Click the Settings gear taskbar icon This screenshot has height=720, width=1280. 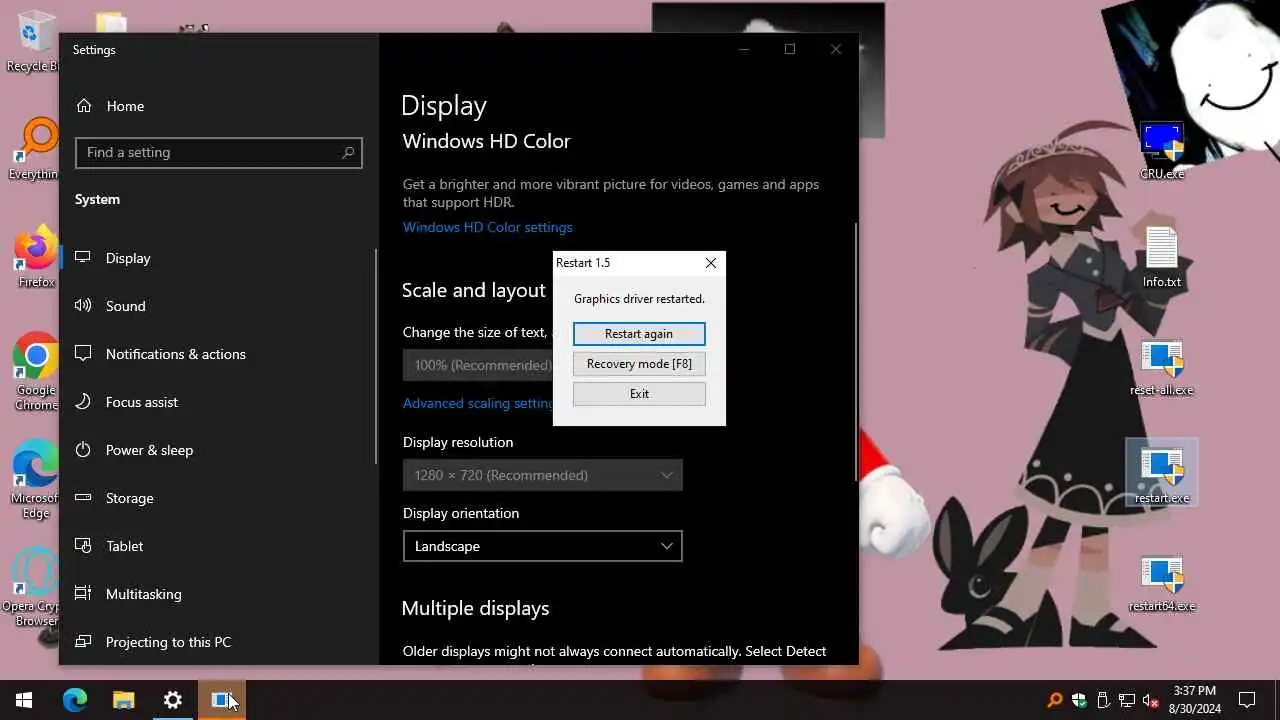172,700
